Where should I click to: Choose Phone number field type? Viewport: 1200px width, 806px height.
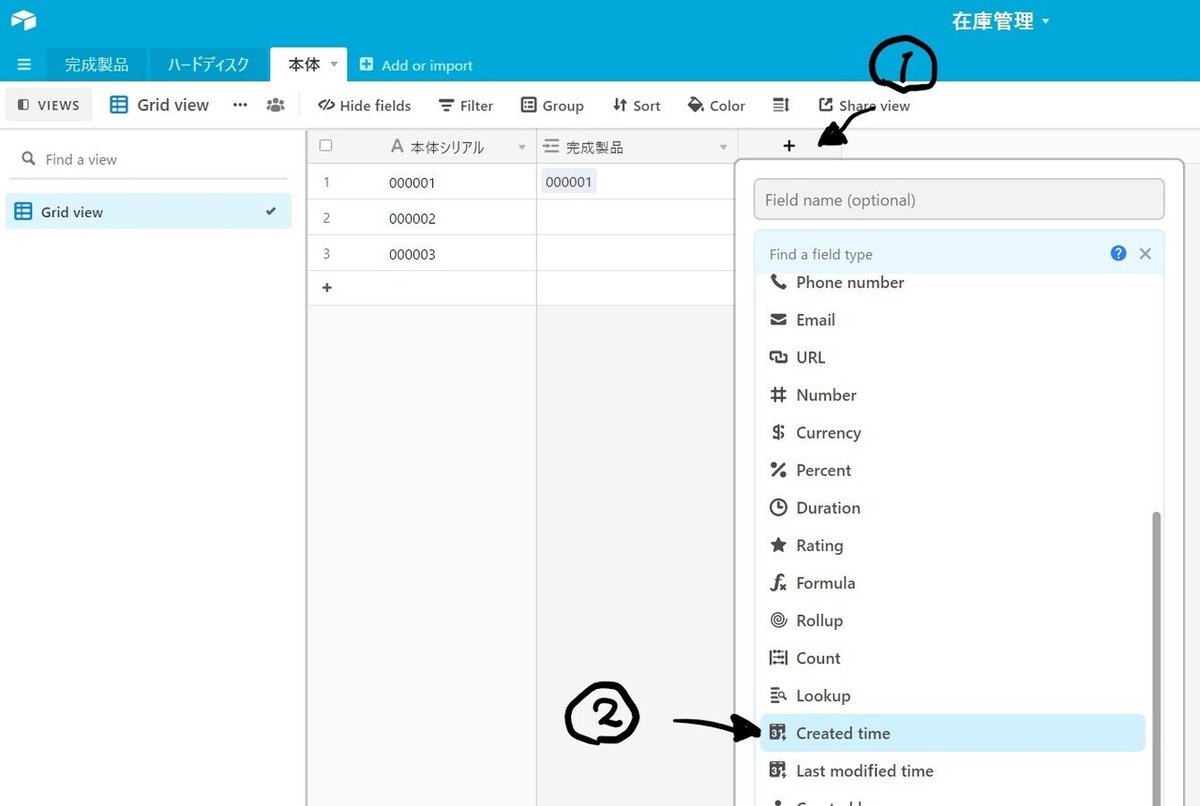point(952,283)
